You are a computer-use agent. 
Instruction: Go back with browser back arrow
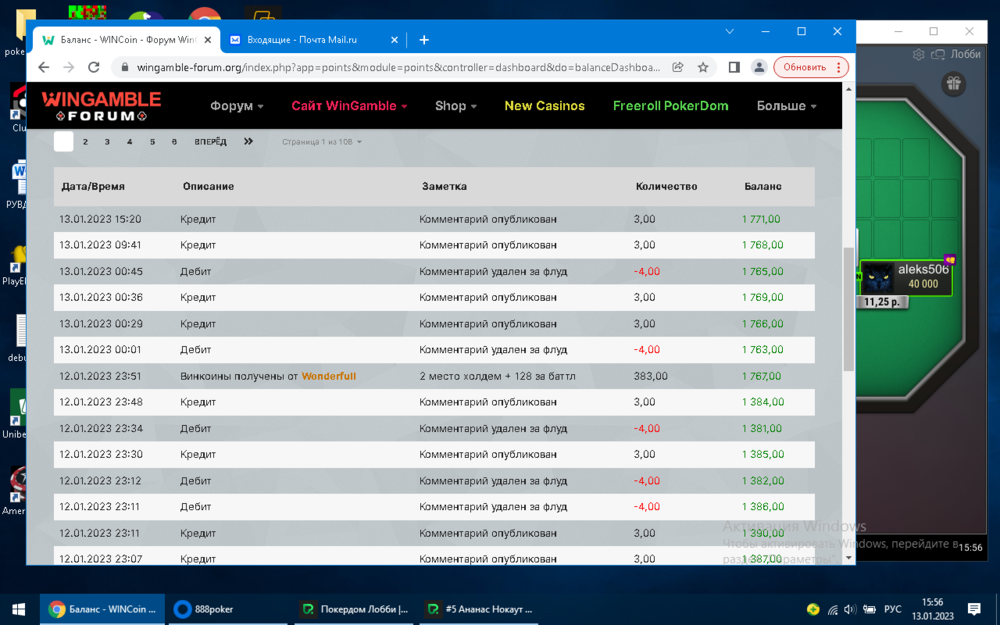click(x=43, y=67)
